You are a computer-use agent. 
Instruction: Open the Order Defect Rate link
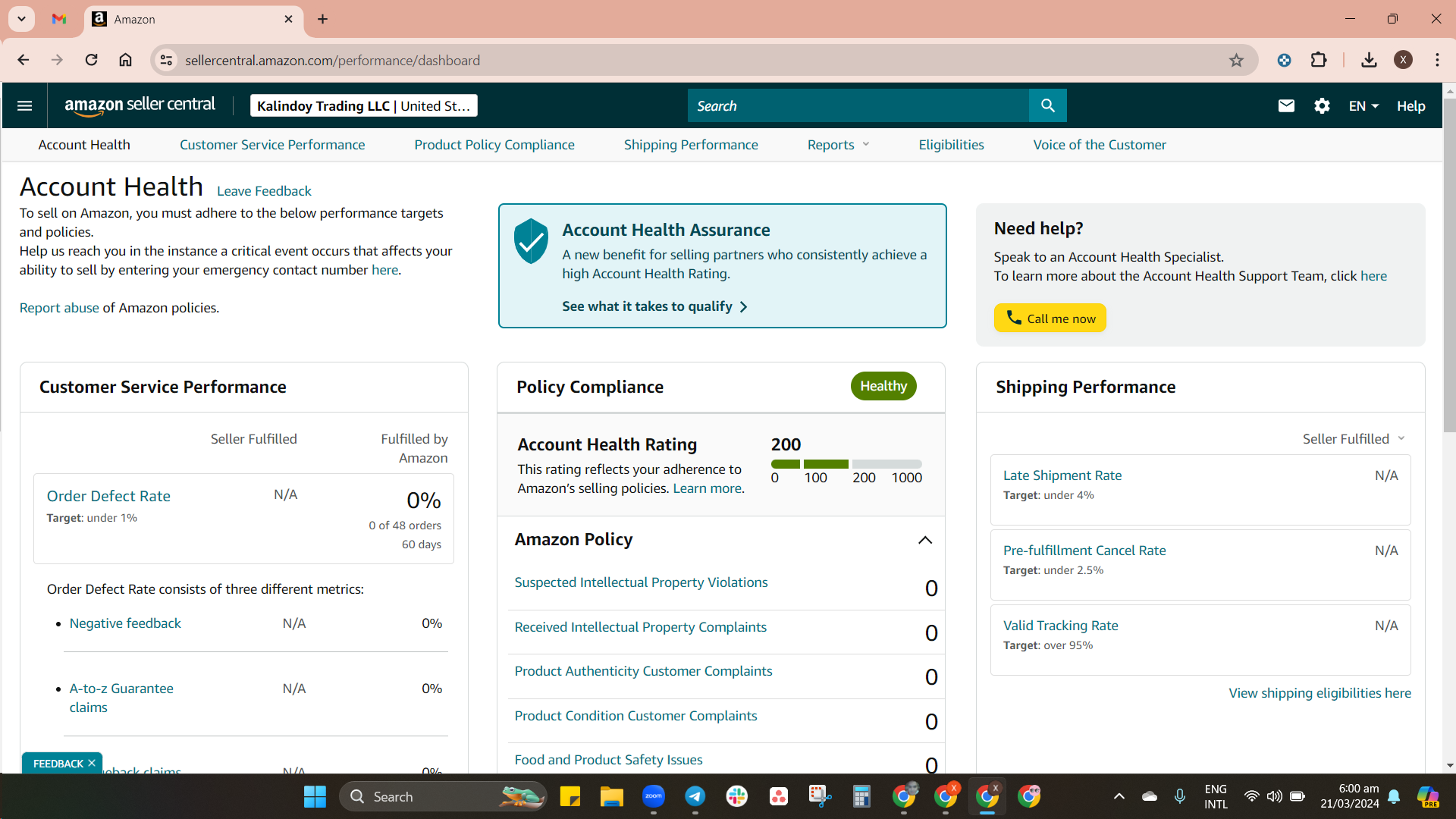click(x=108, y=496)
